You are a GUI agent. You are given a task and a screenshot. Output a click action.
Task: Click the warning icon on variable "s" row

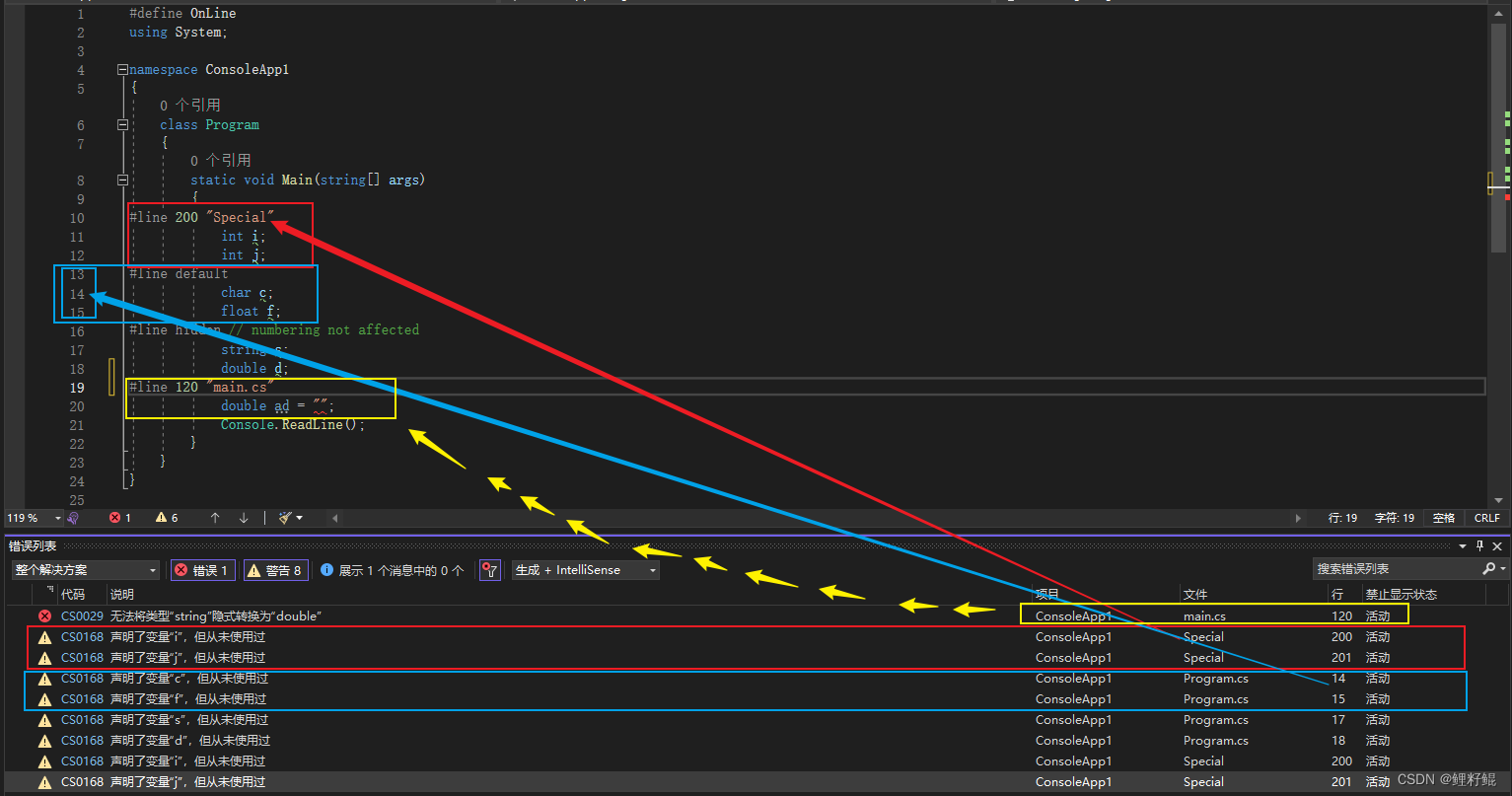(44, 720)
